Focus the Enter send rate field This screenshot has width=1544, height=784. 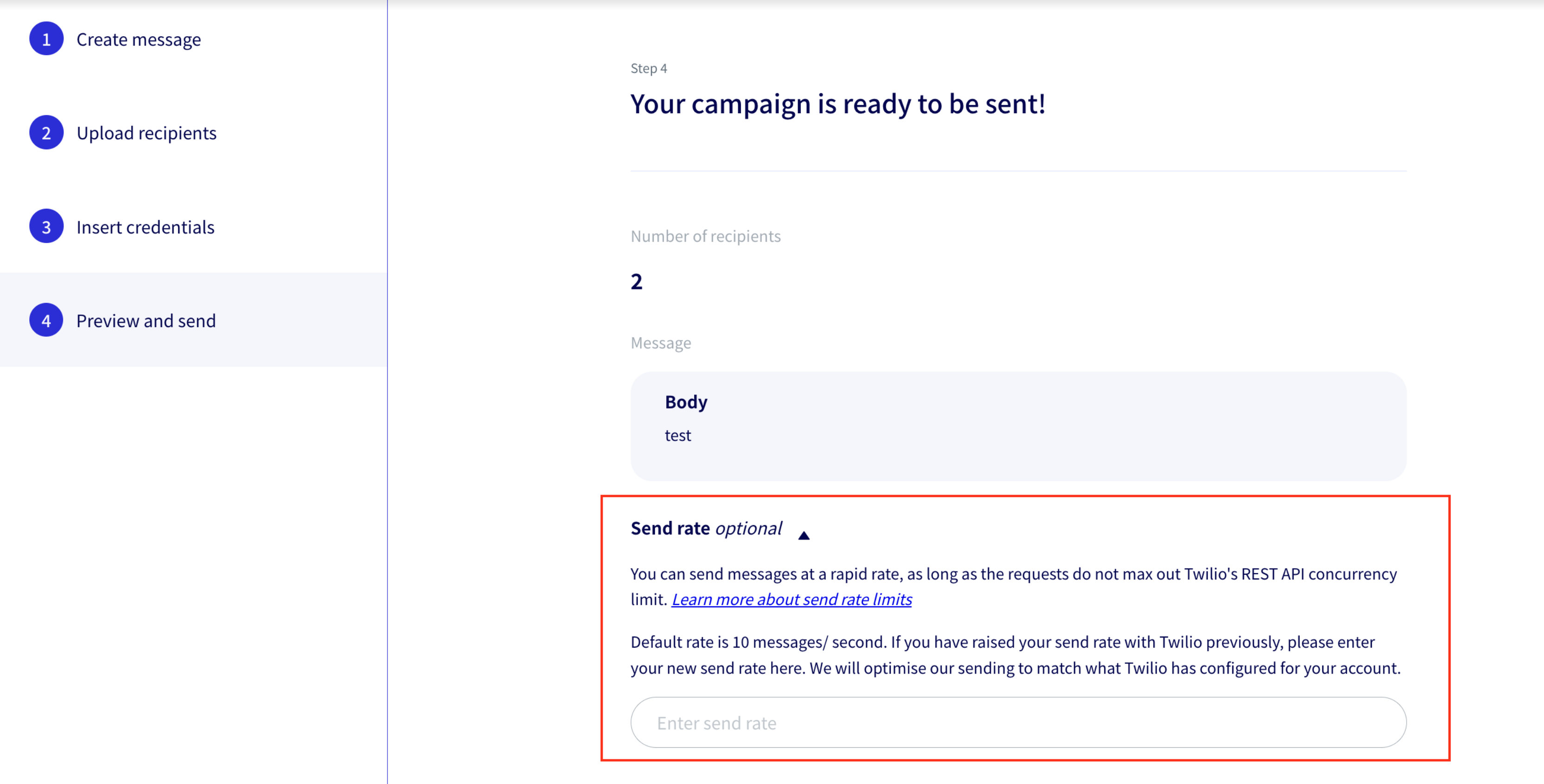1018,722
